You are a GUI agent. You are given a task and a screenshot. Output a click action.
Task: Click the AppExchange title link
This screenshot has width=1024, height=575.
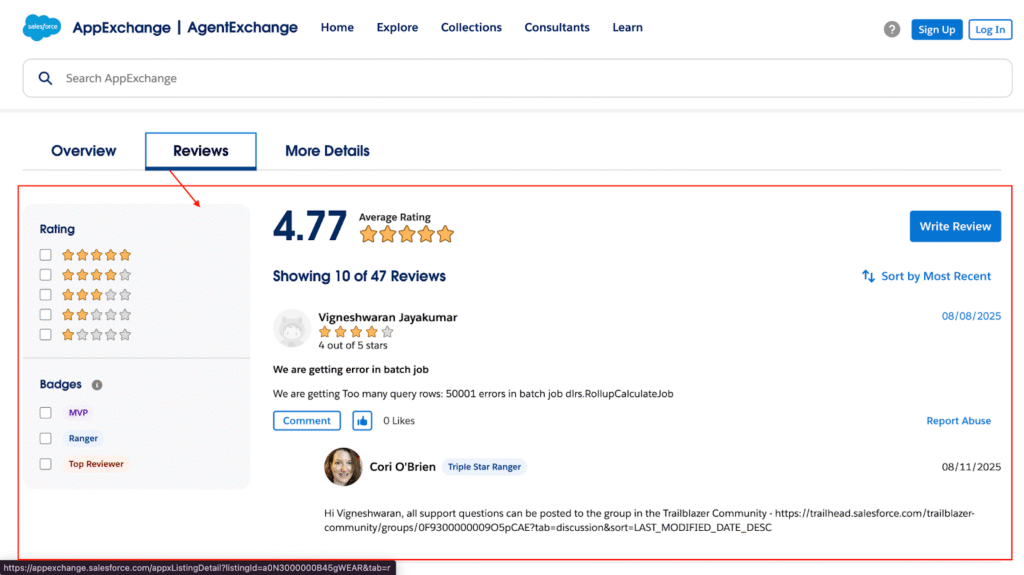tap(121, 27)
